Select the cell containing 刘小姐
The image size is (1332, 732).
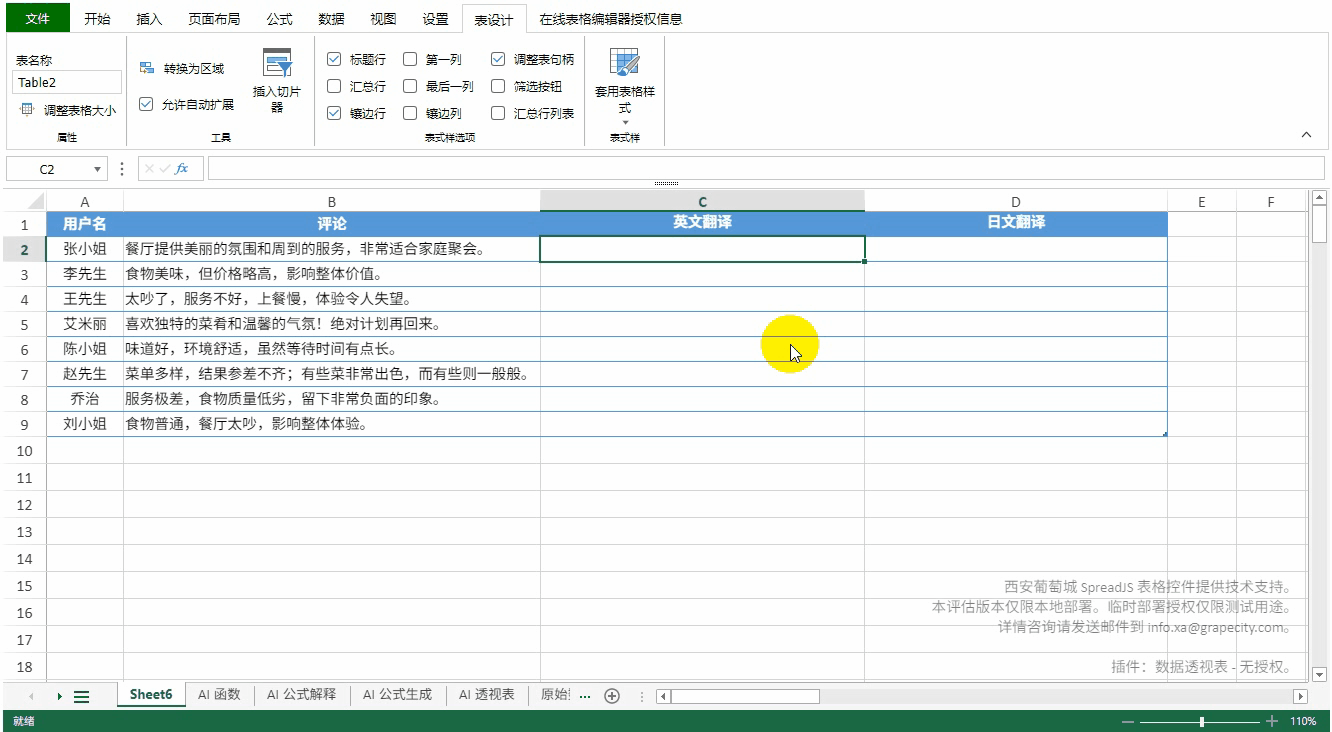click(x=85, y=424)
